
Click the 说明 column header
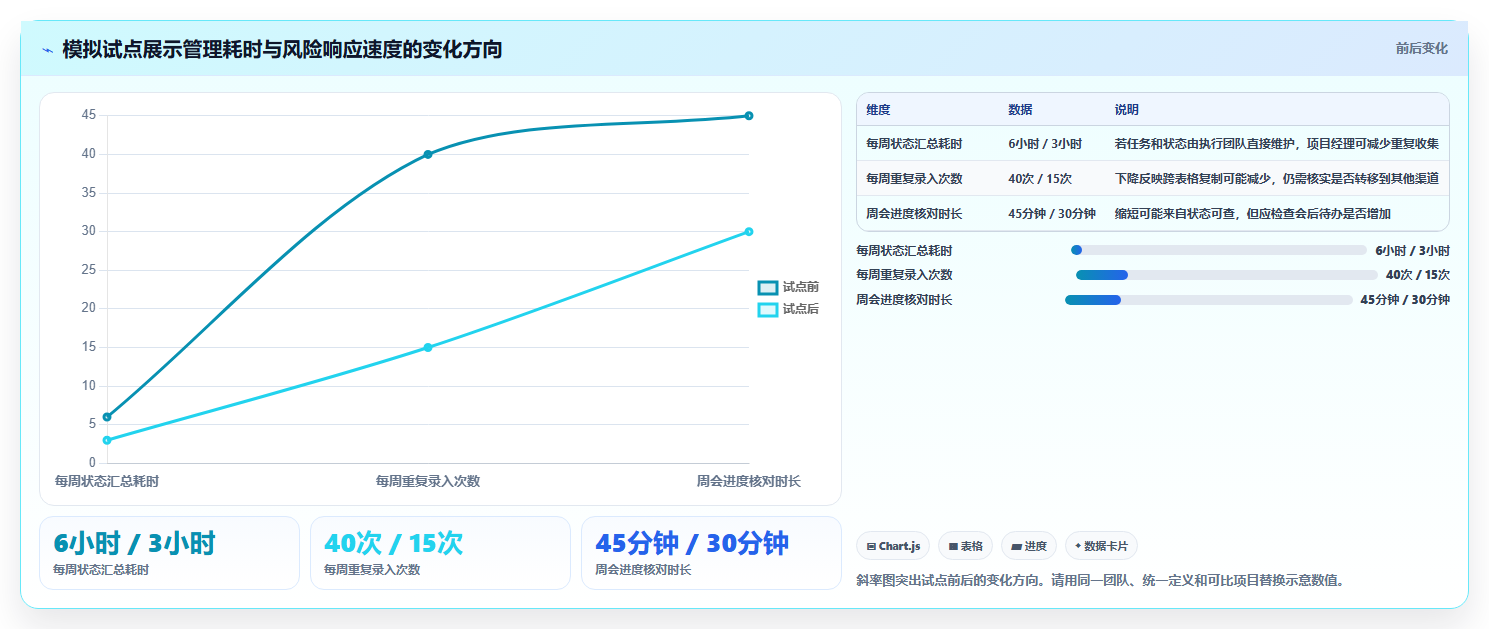1127,110
